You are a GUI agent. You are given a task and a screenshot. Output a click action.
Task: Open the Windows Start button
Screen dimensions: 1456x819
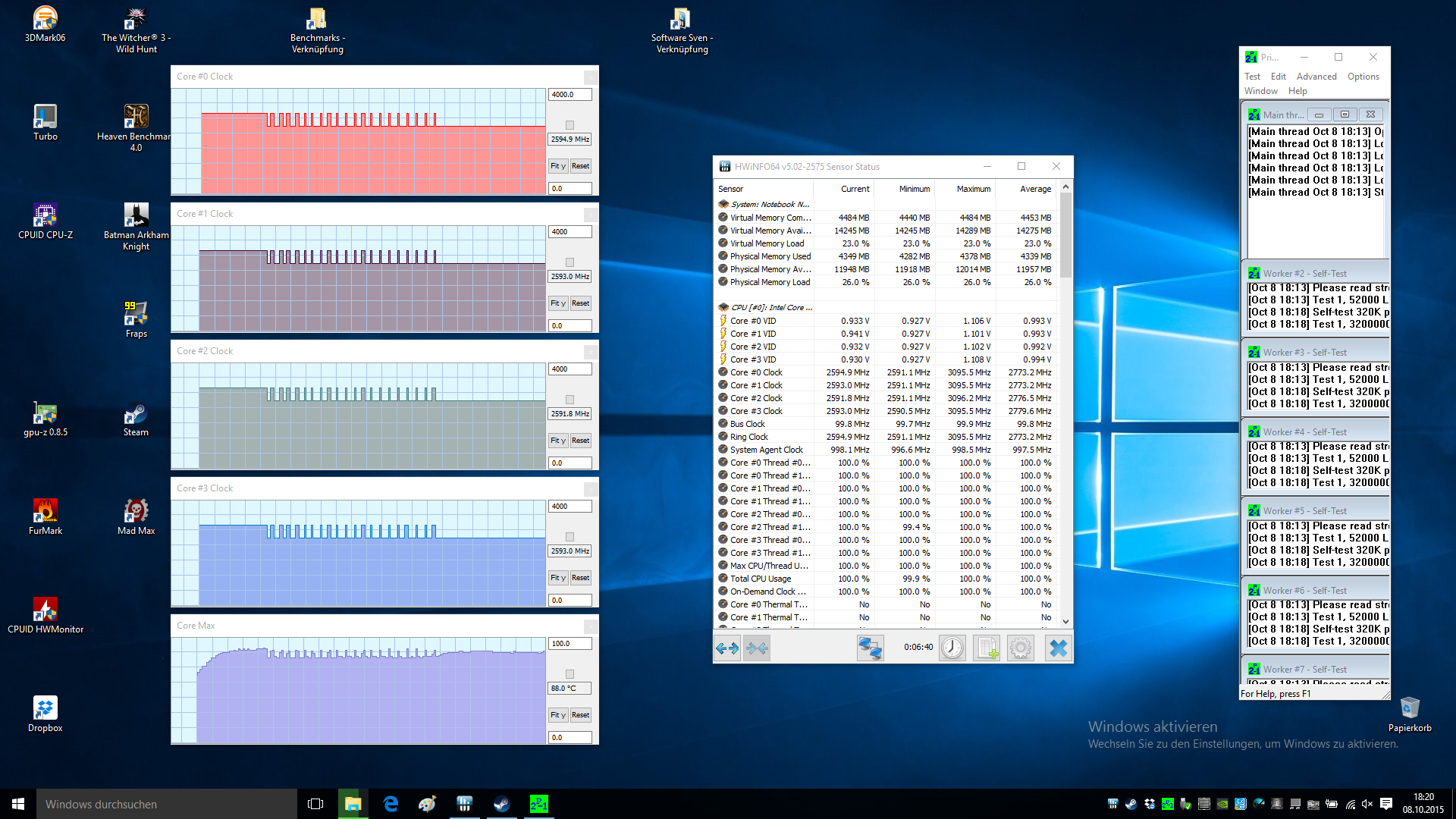click(18, 804)
